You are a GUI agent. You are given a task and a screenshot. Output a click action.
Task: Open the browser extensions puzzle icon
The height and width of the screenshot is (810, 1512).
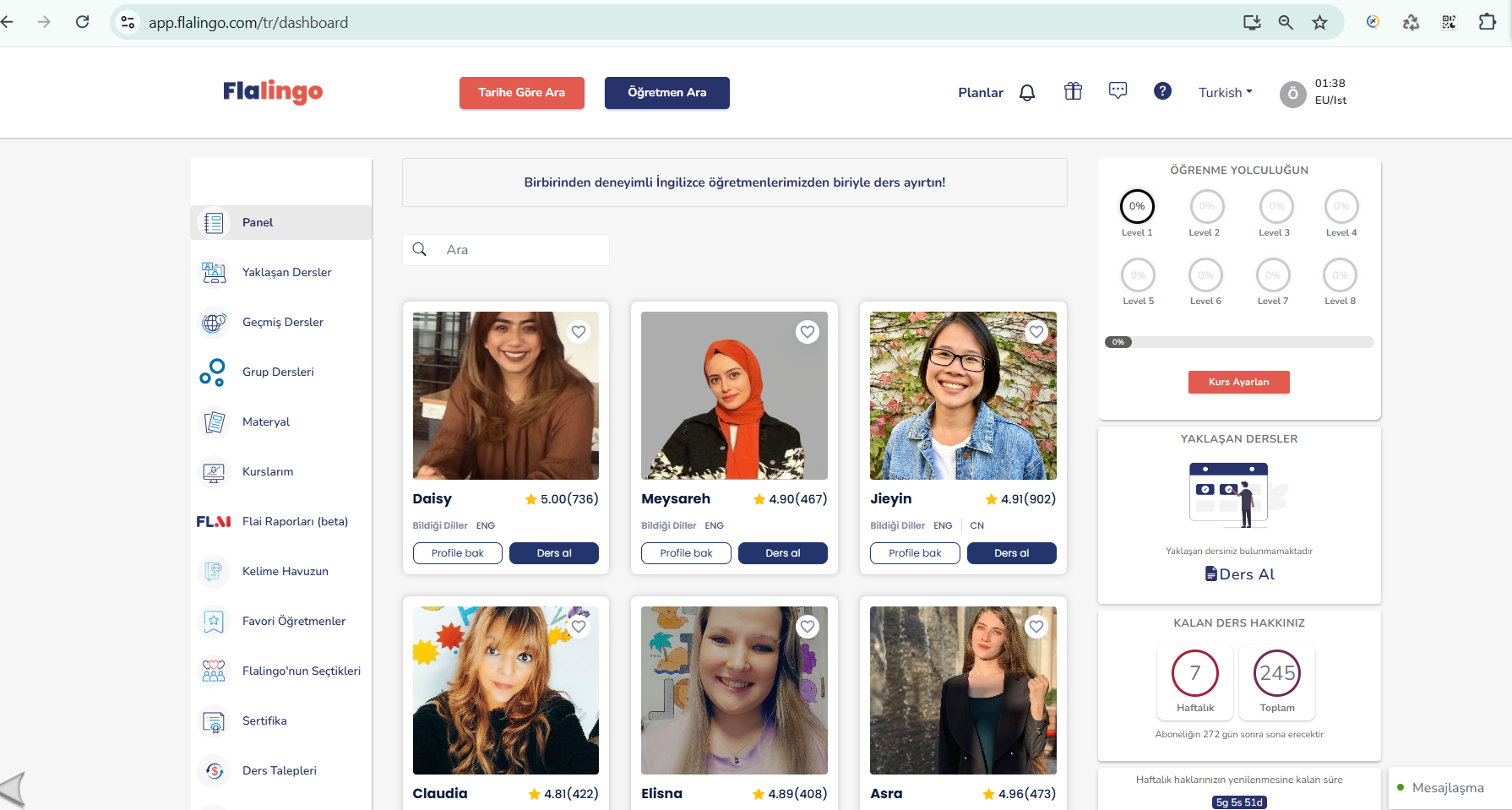1488,22
